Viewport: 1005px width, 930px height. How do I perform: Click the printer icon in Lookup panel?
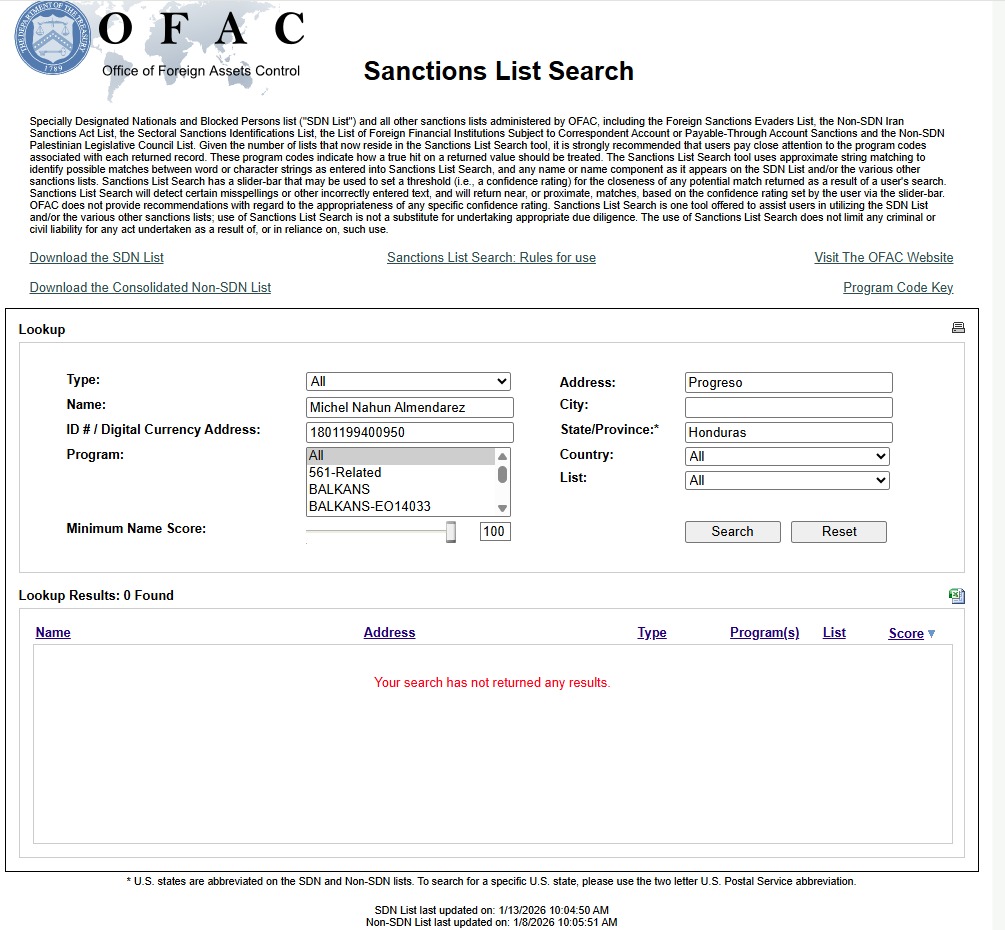958,328
